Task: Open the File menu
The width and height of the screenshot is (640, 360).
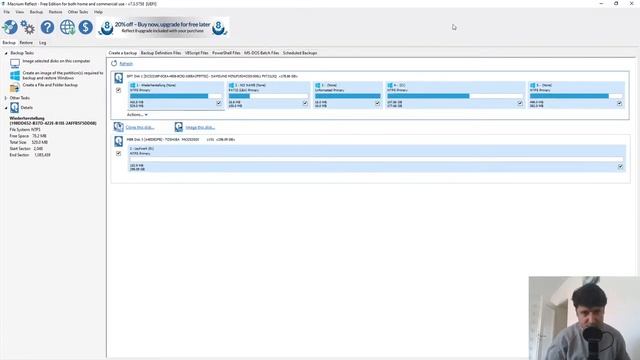Action: point(7,12)
